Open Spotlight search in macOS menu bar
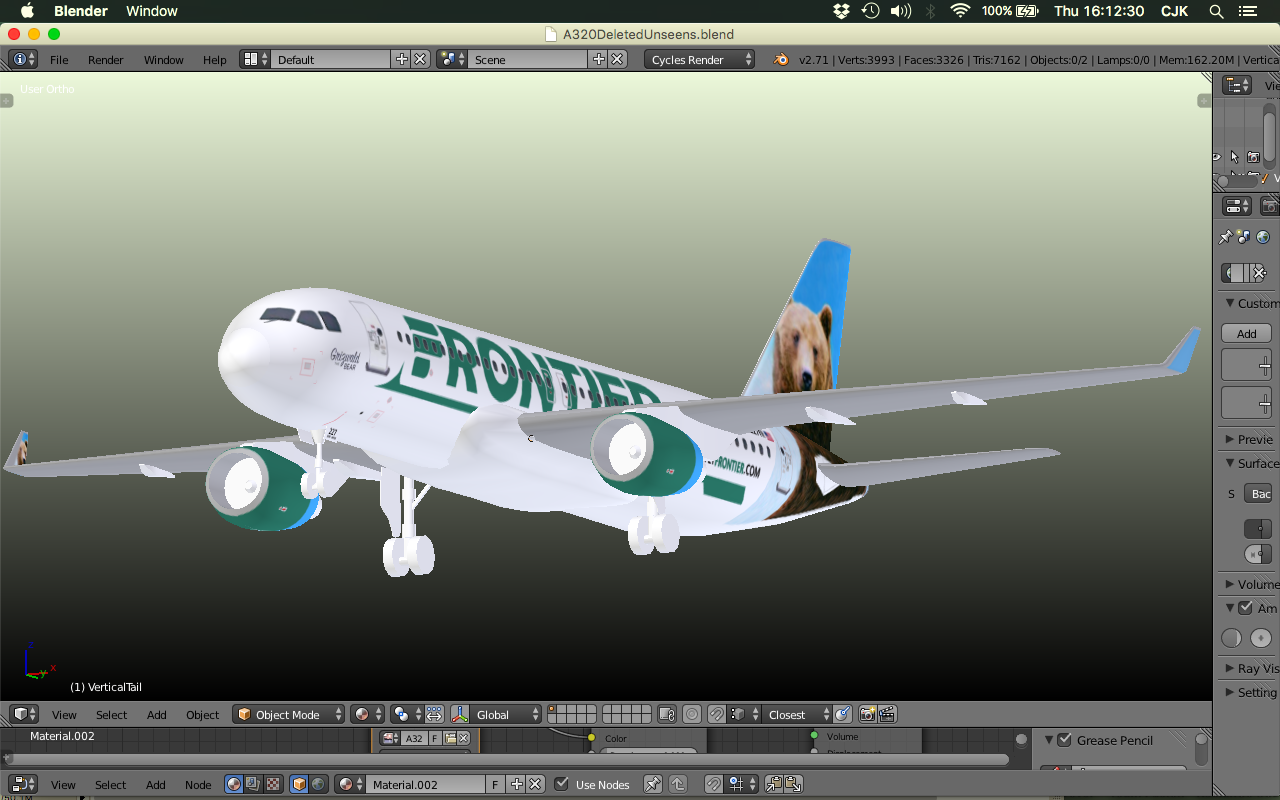Screen dimensions: 1280x800 click(x=1216, y=11)
